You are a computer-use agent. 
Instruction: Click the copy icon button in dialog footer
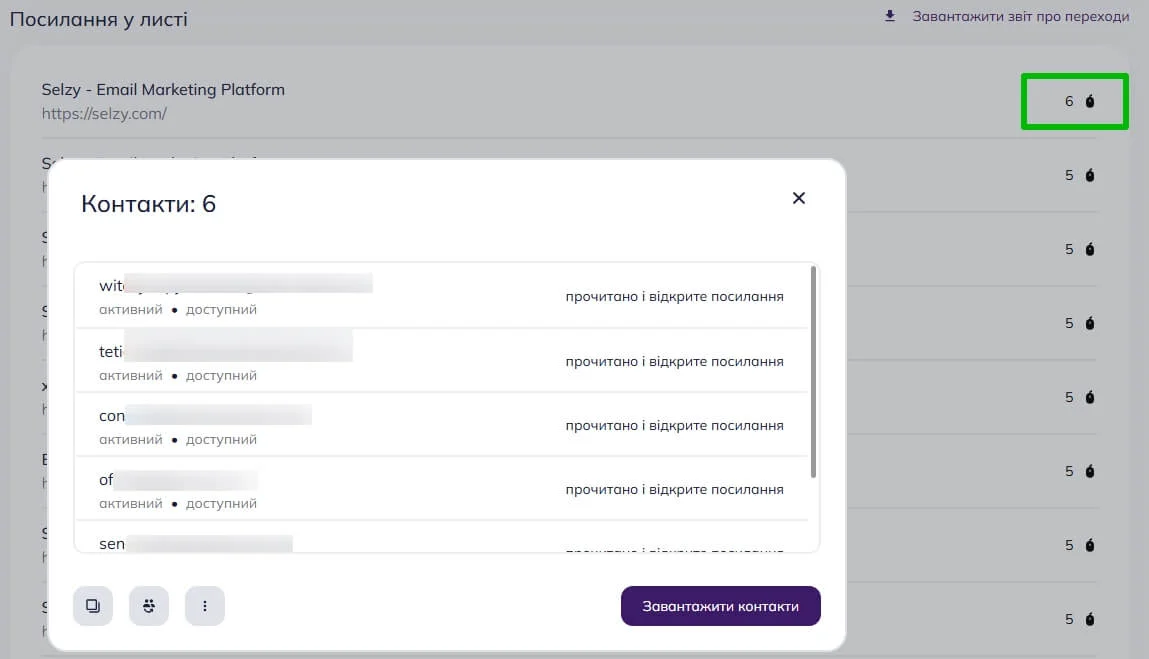pyautogui.click(x=93, y=605)
